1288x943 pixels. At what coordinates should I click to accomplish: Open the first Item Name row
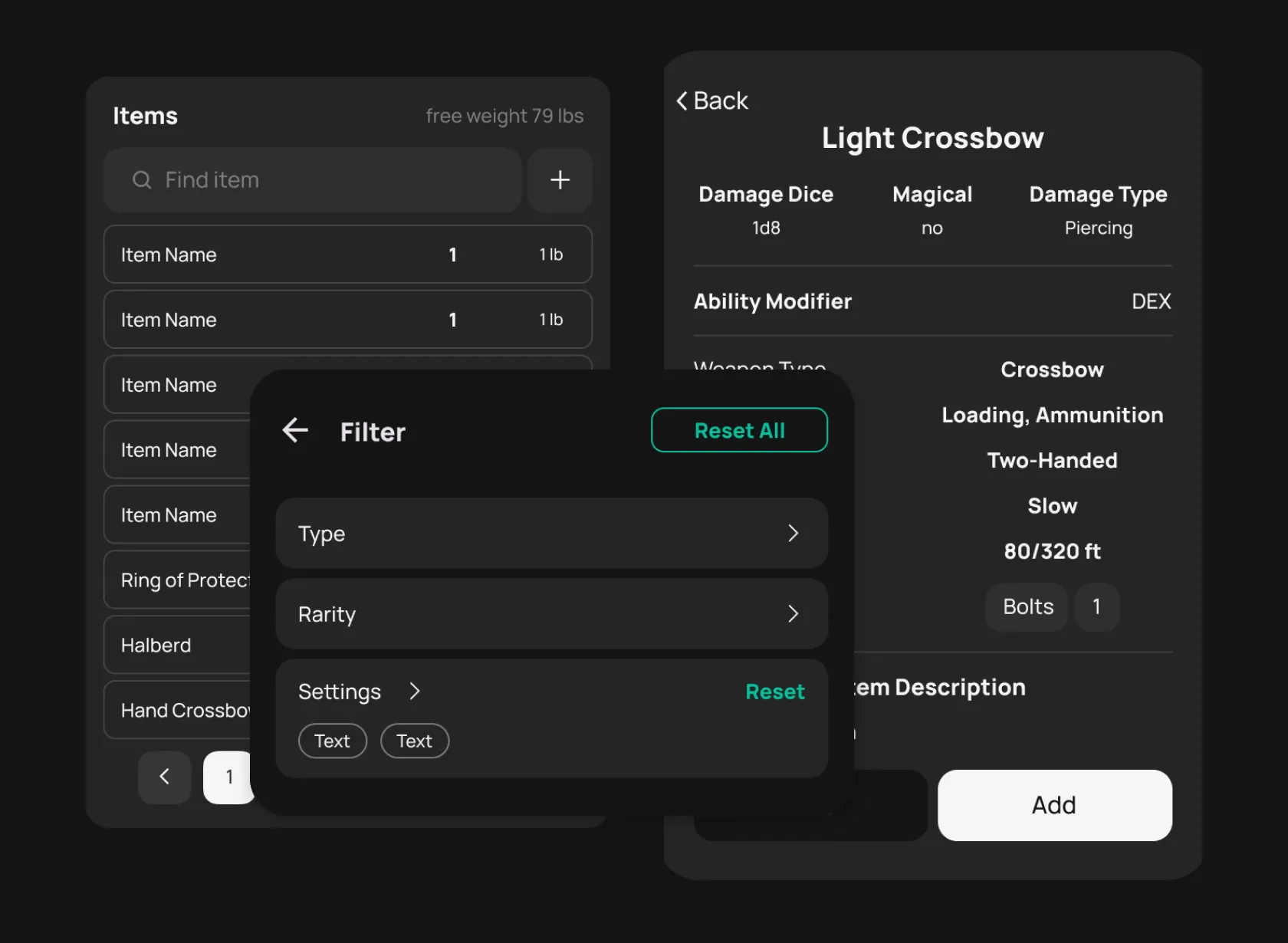click(348, 255)
